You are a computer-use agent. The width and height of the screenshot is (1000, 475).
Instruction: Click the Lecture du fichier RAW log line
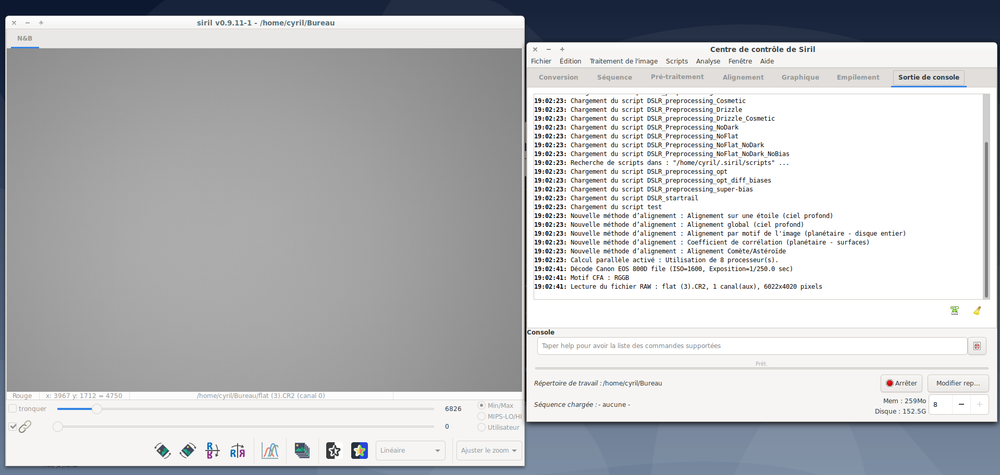pyautogui.click(x=678, y=287)
